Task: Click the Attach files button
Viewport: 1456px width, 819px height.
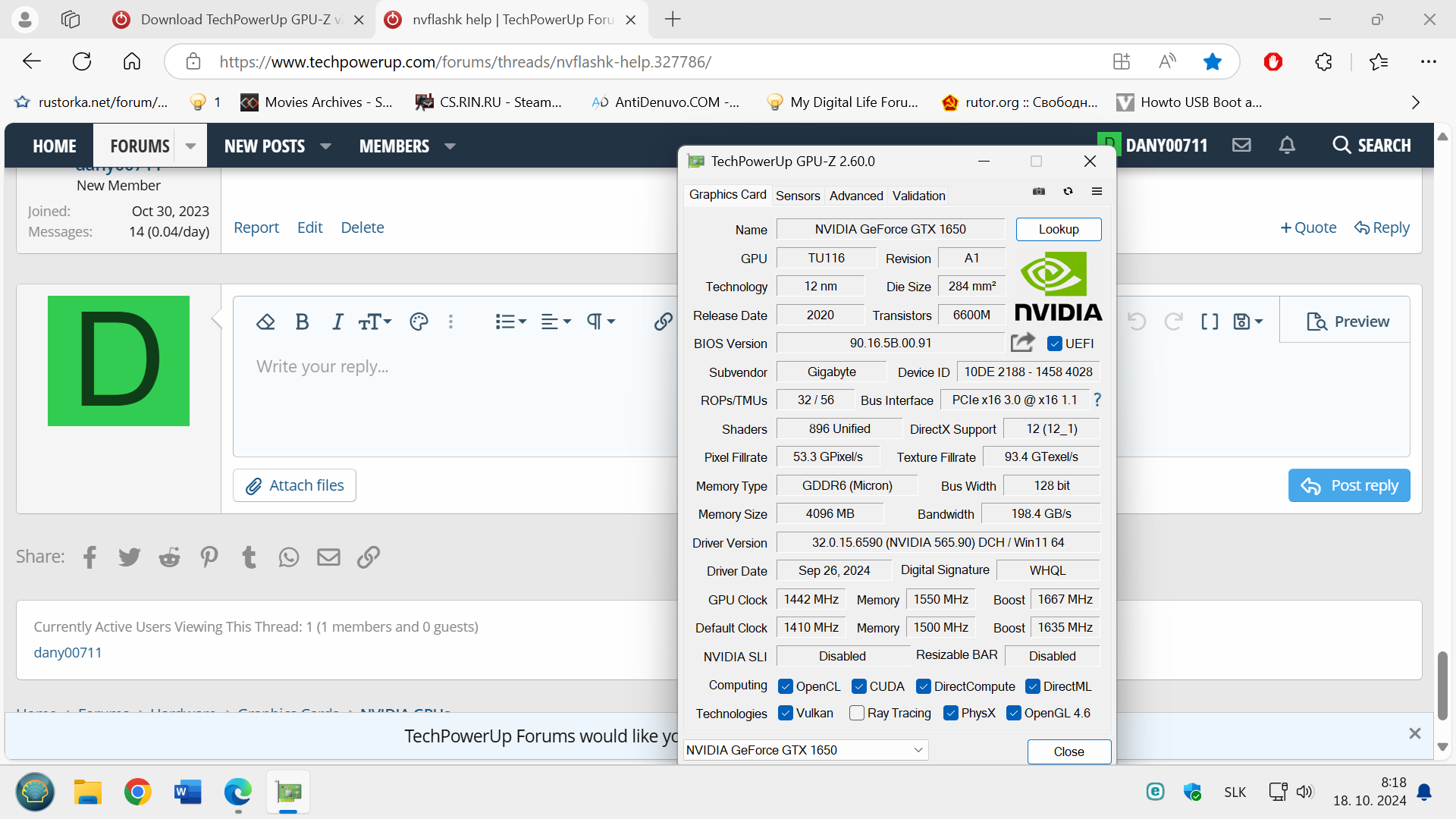Action: coord(294,485)
